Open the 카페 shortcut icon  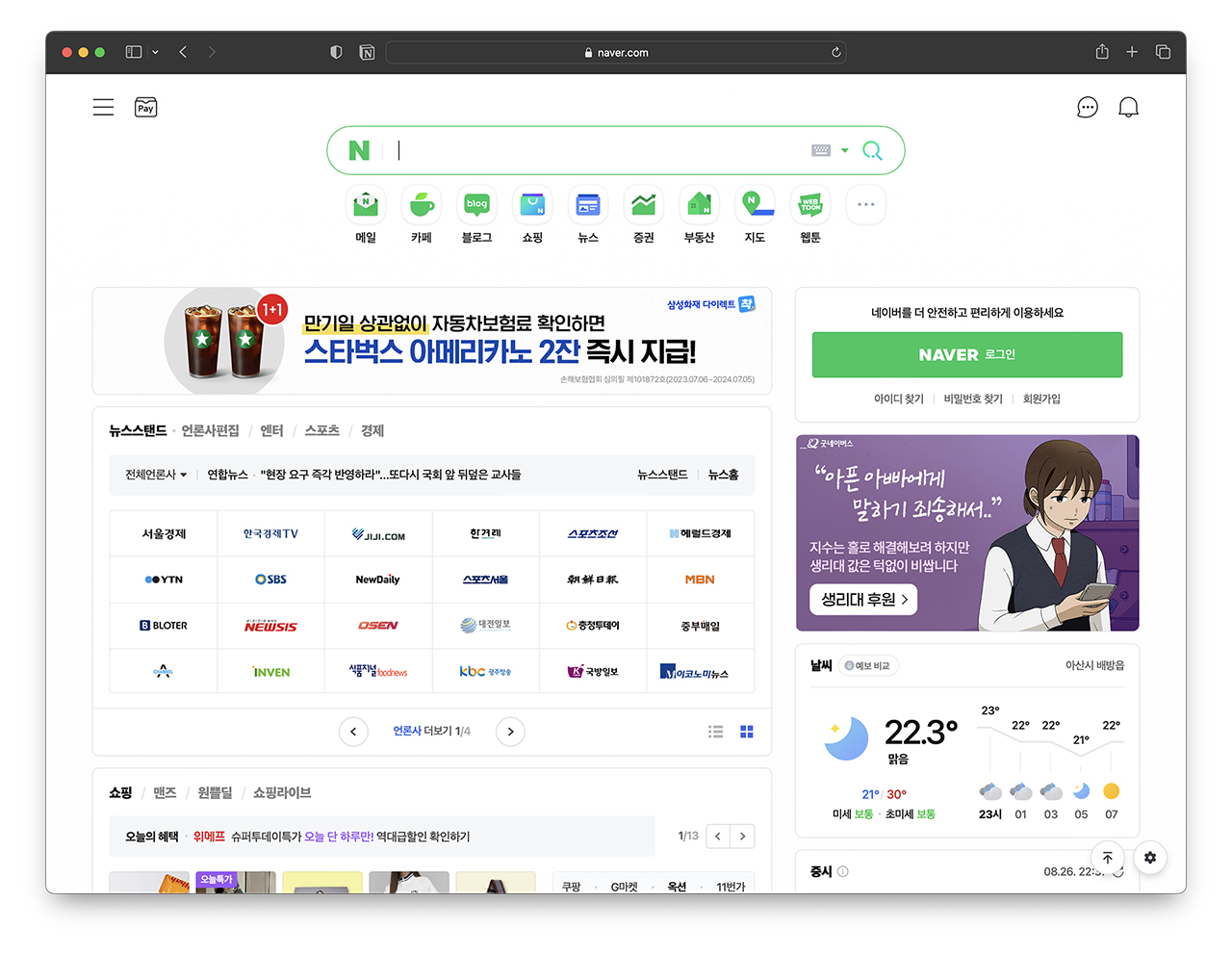(422, 205)
